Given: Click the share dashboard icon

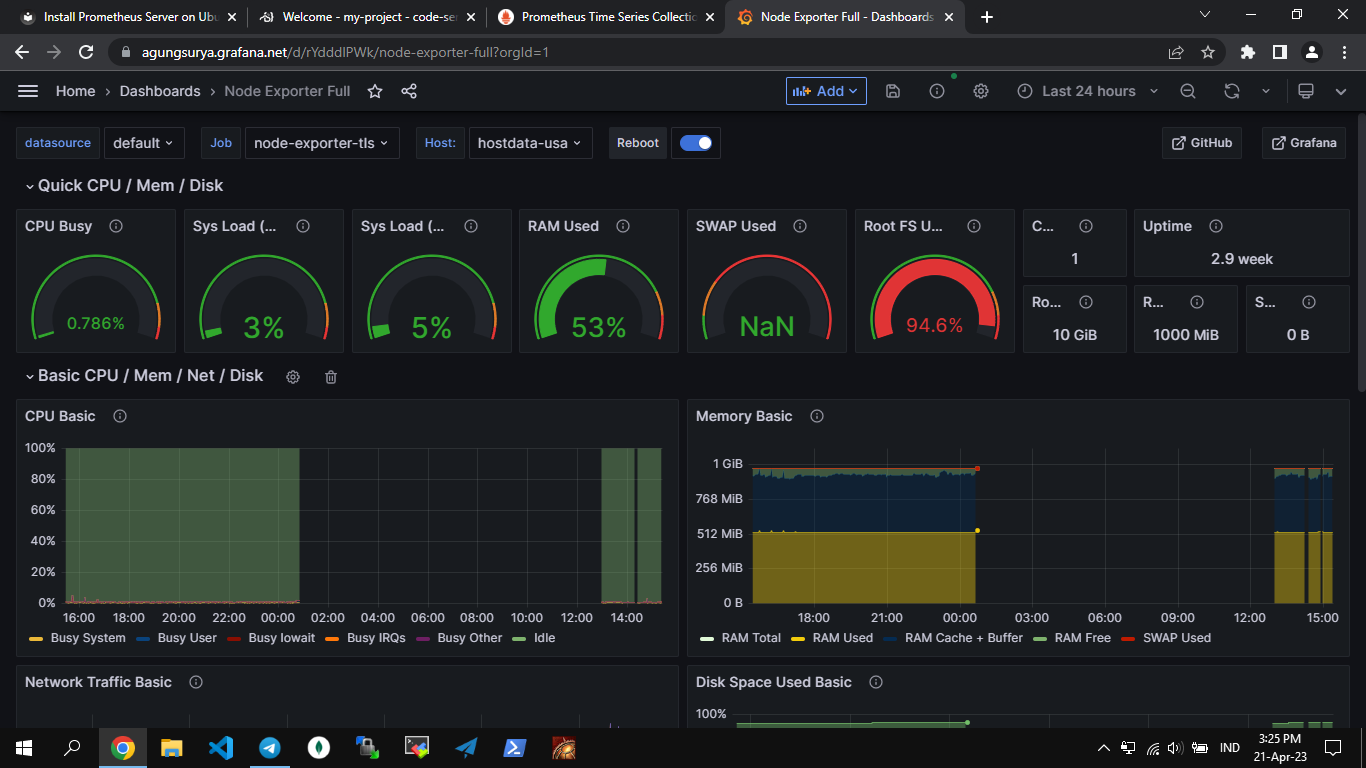Looking at the screenshot, I should pos(409,91).
